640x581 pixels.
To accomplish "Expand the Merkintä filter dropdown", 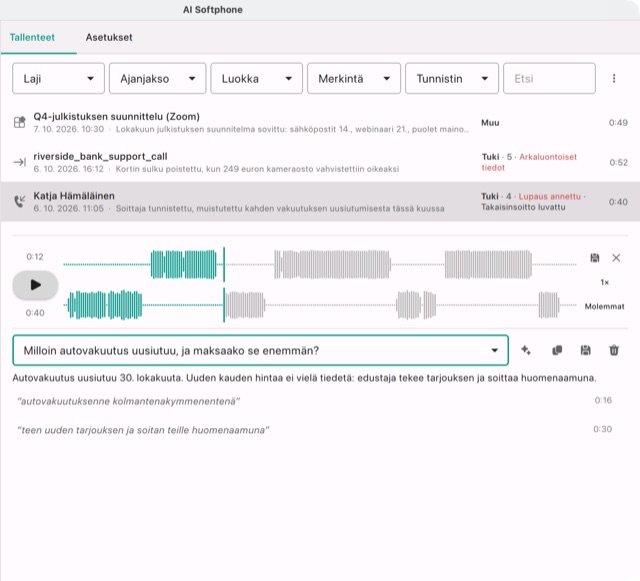I will (x=353, y=78).
